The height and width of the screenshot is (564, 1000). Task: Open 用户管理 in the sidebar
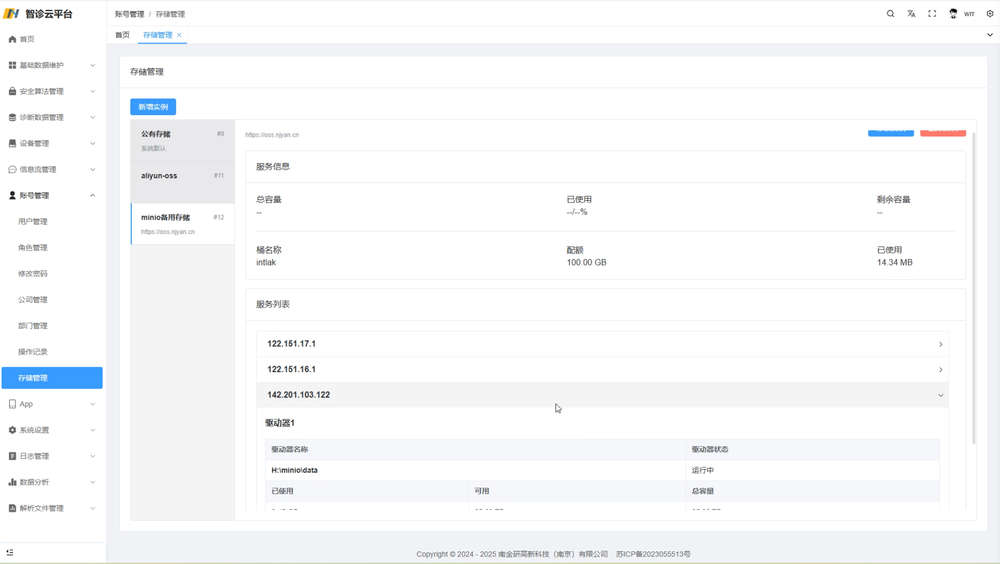click(x=33, y=222)
